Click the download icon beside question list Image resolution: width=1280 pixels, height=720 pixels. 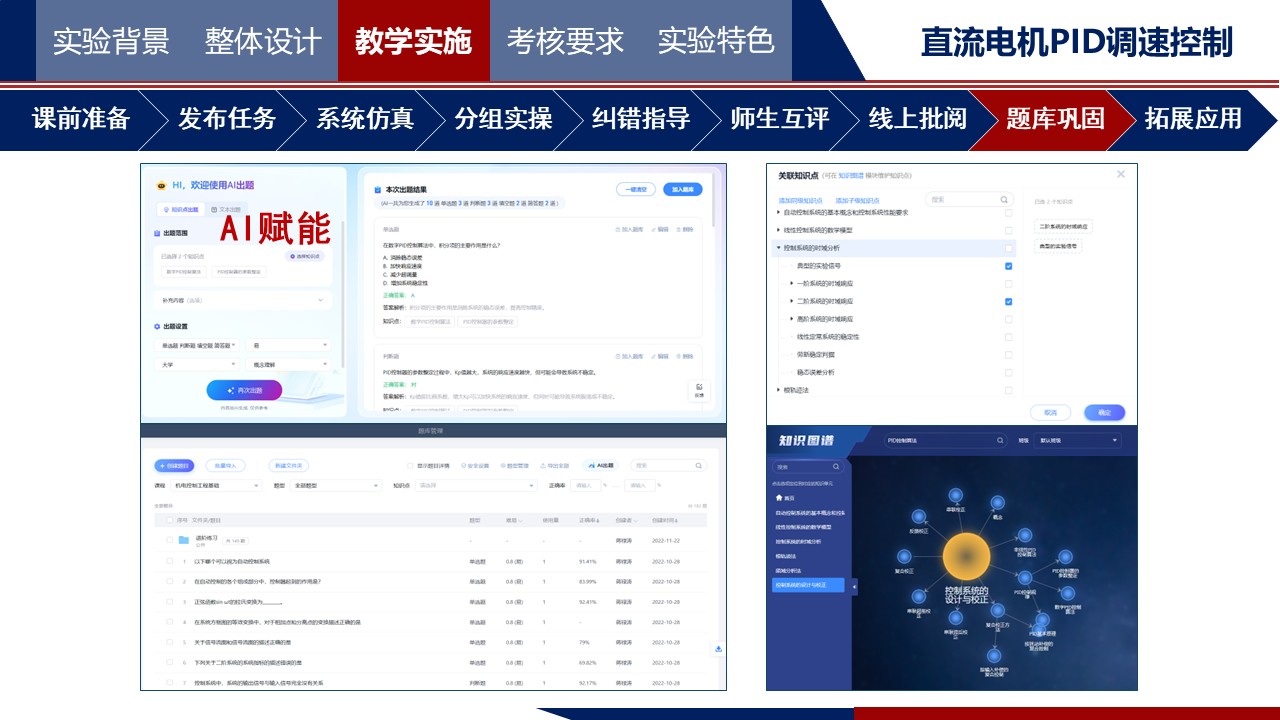718,649
